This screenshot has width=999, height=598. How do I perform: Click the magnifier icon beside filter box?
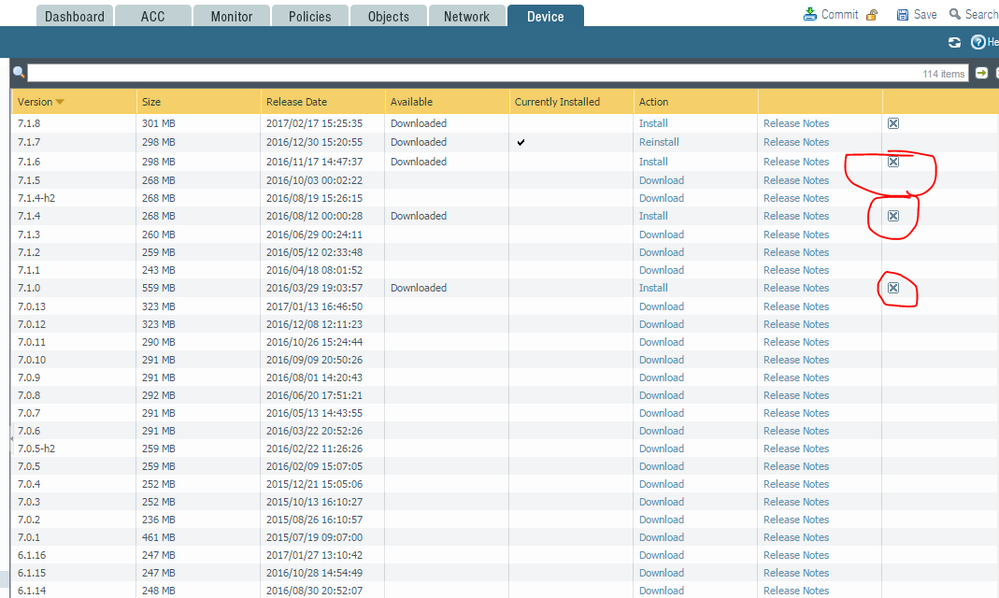pos(18,73)
